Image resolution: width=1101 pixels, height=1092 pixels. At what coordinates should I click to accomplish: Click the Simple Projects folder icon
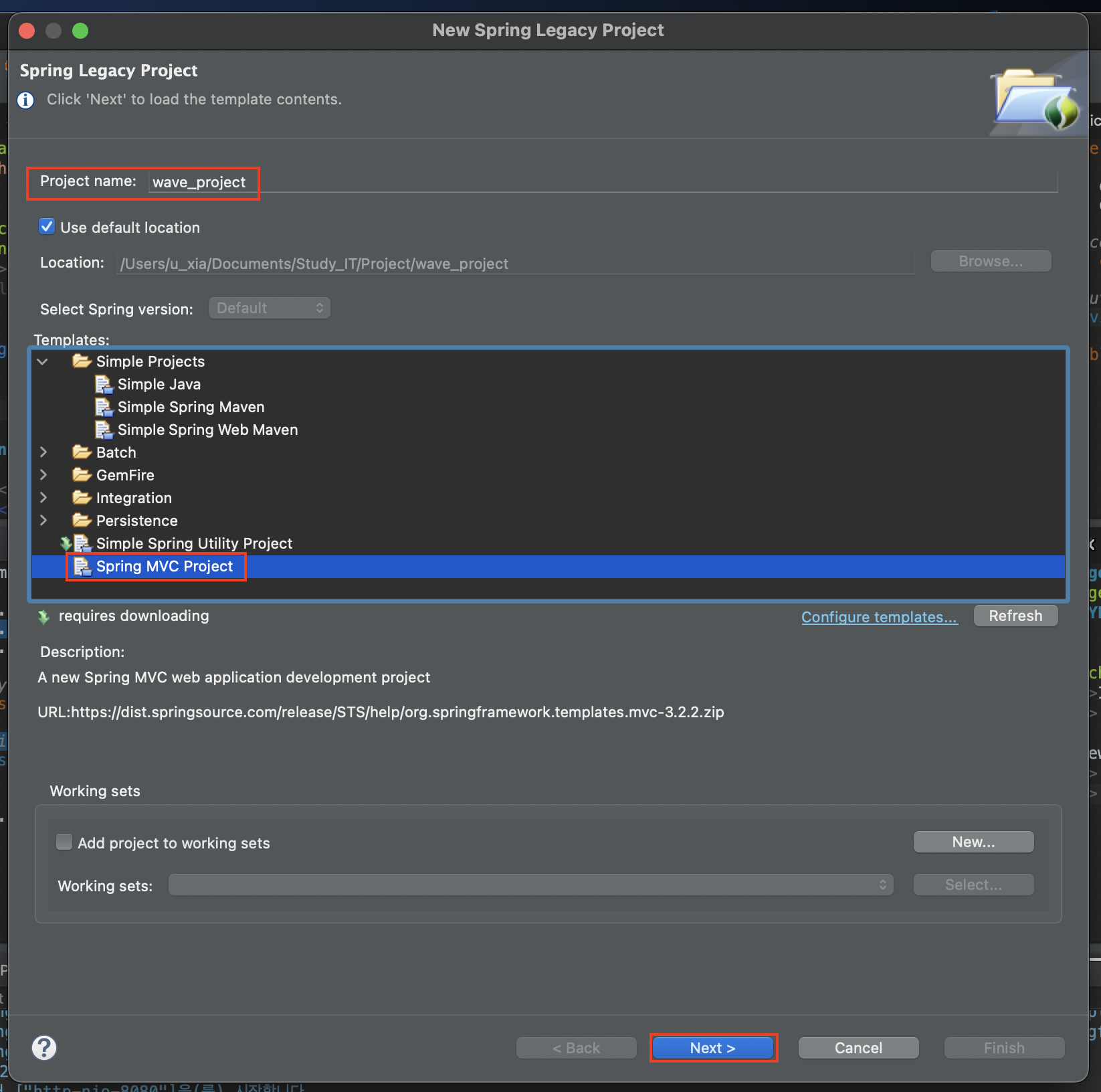point(82,361)
